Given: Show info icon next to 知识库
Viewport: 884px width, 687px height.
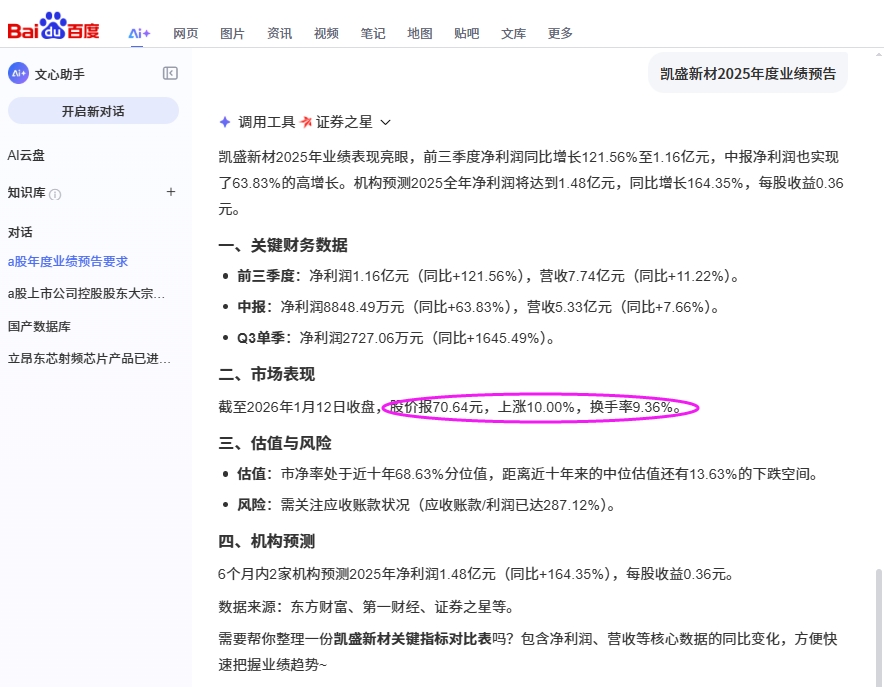Looking at the screenshot, I should click(x=55, y=194).
